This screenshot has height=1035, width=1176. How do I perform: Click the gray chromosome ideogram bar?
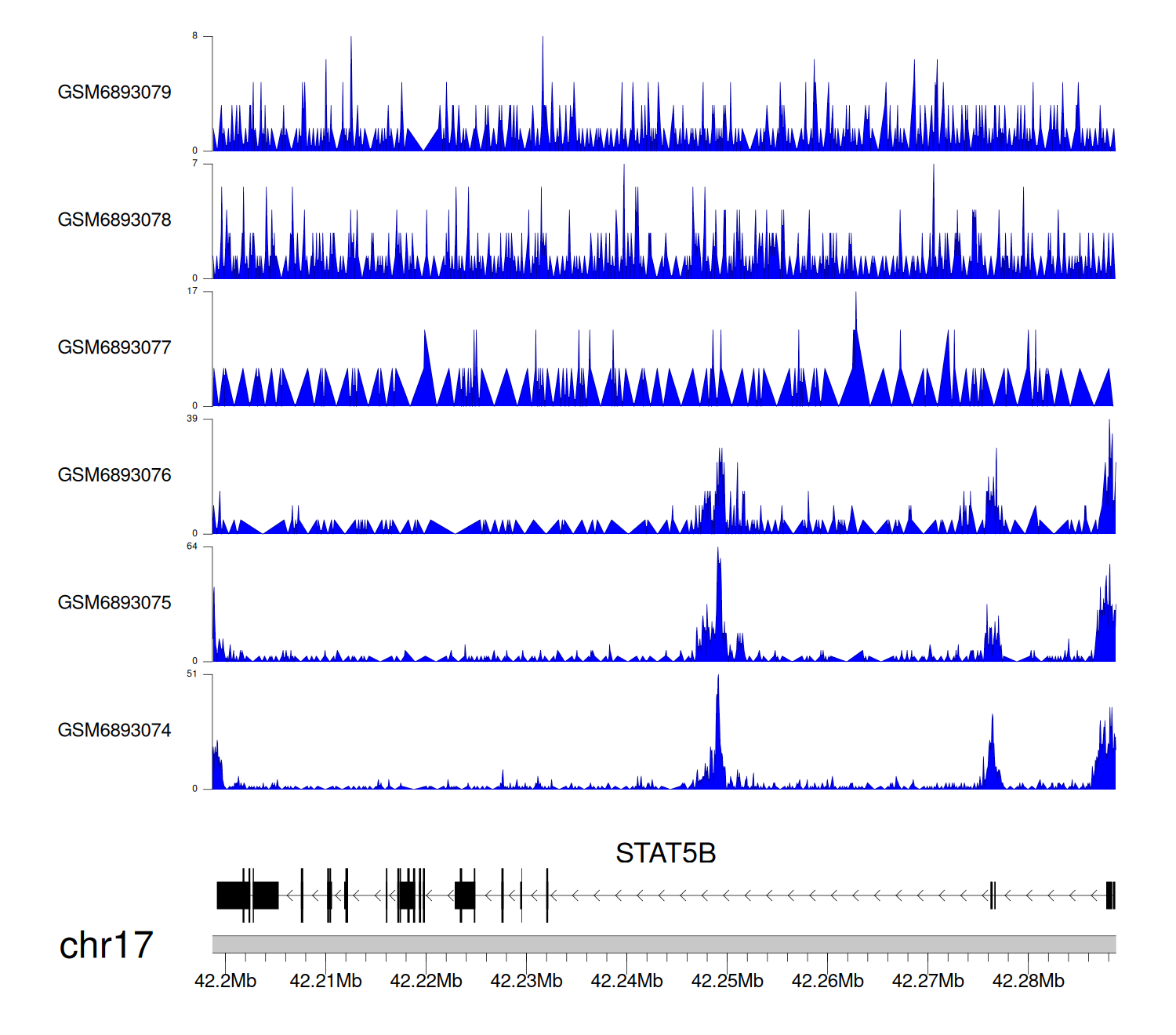coord(663,944)
